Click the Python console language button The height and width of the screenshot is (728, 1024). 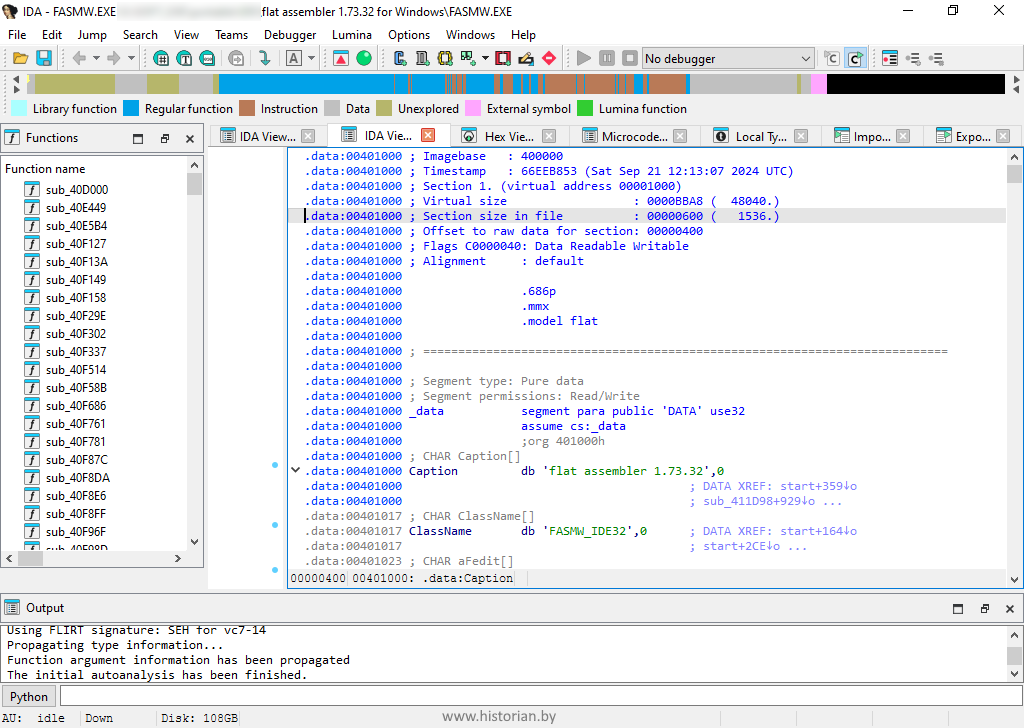click(29, 697)
